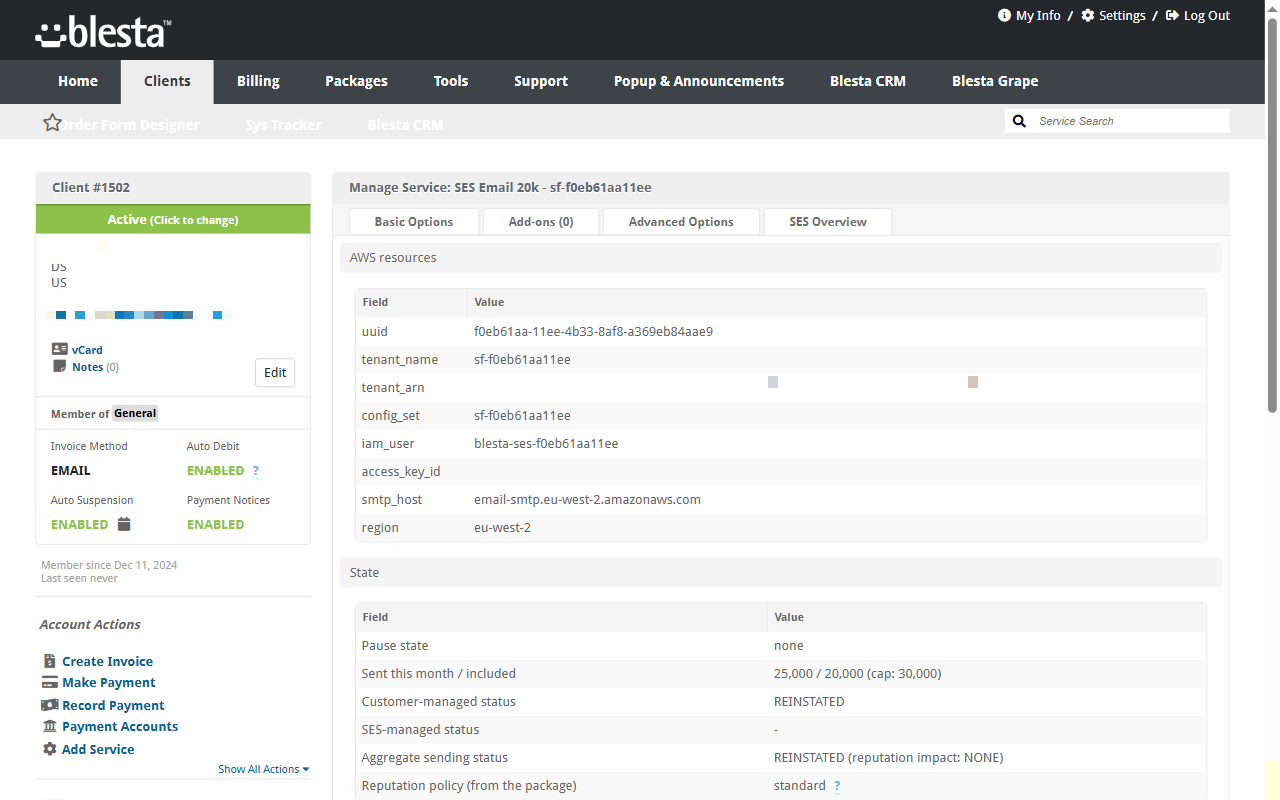Select the region value eu-west-2
This screenshot has height=800, width=1280.
502,527
